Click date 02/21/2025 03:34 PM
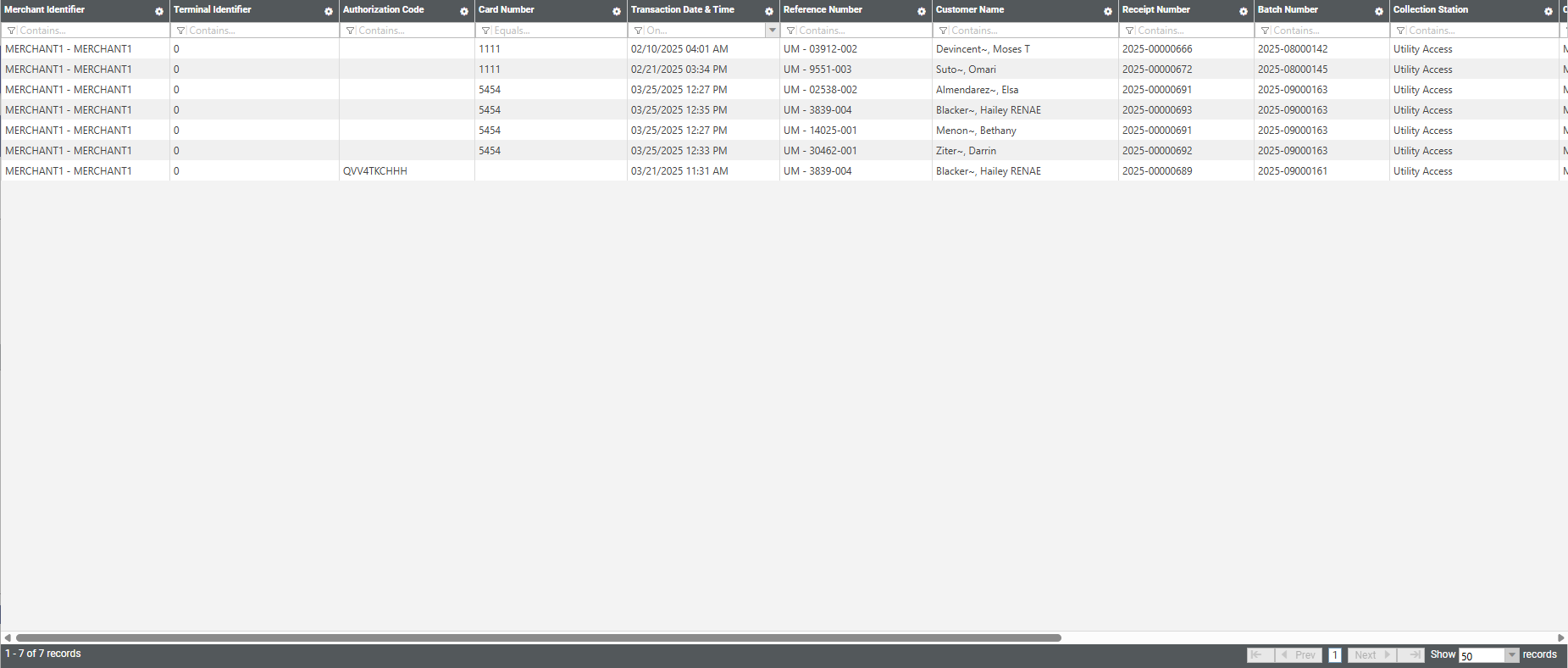The image size is (1568, 668). click(679, 70)
